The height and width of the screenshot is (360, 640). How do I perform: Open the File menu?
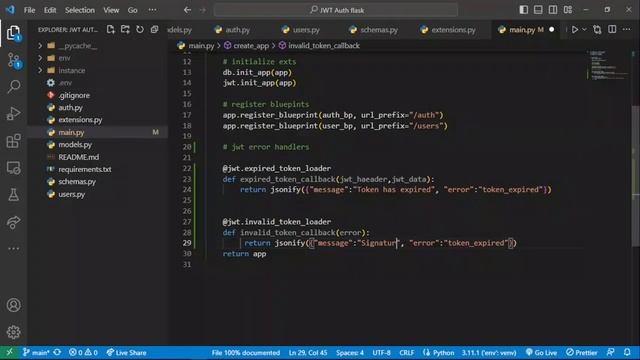coord(29,10)
